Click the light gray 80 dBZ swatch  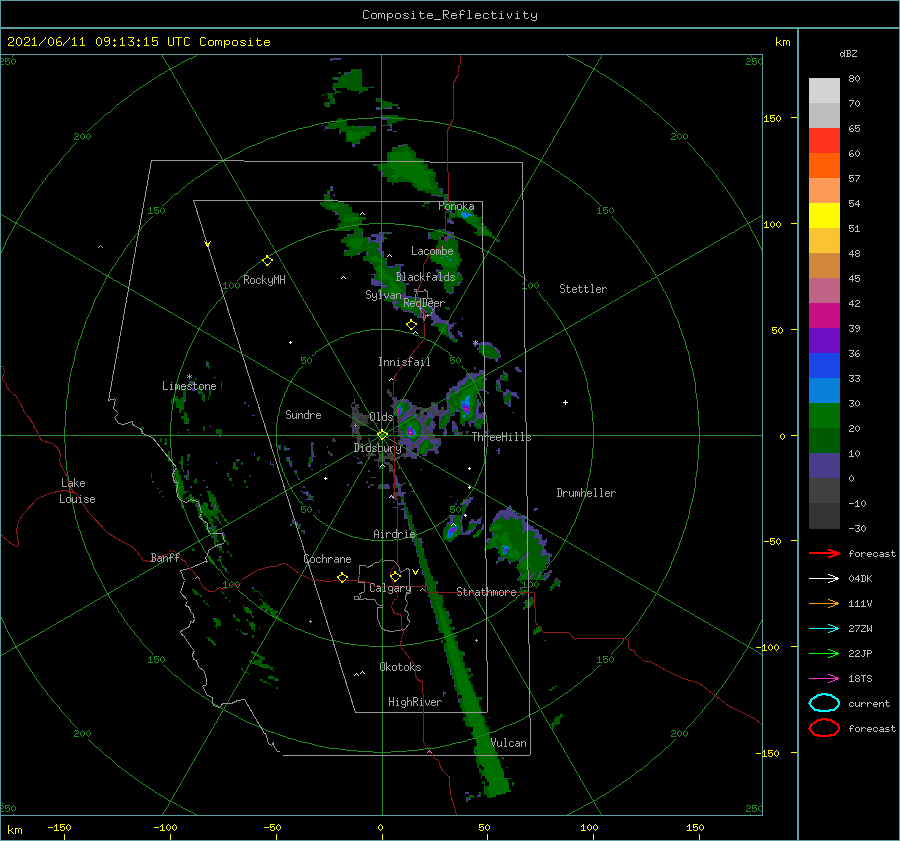click(824, 91)
